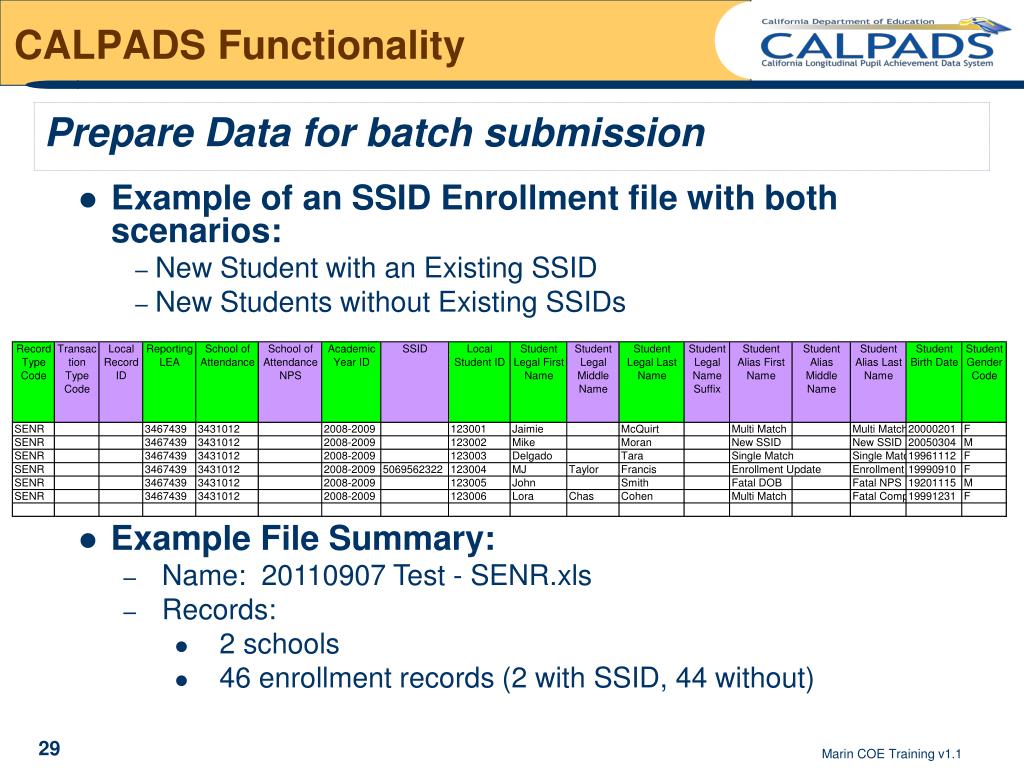This screenshot has width=1024, height=768.
Task: Select the 'Student Birth Date' column header
Action: pos(934,382)
